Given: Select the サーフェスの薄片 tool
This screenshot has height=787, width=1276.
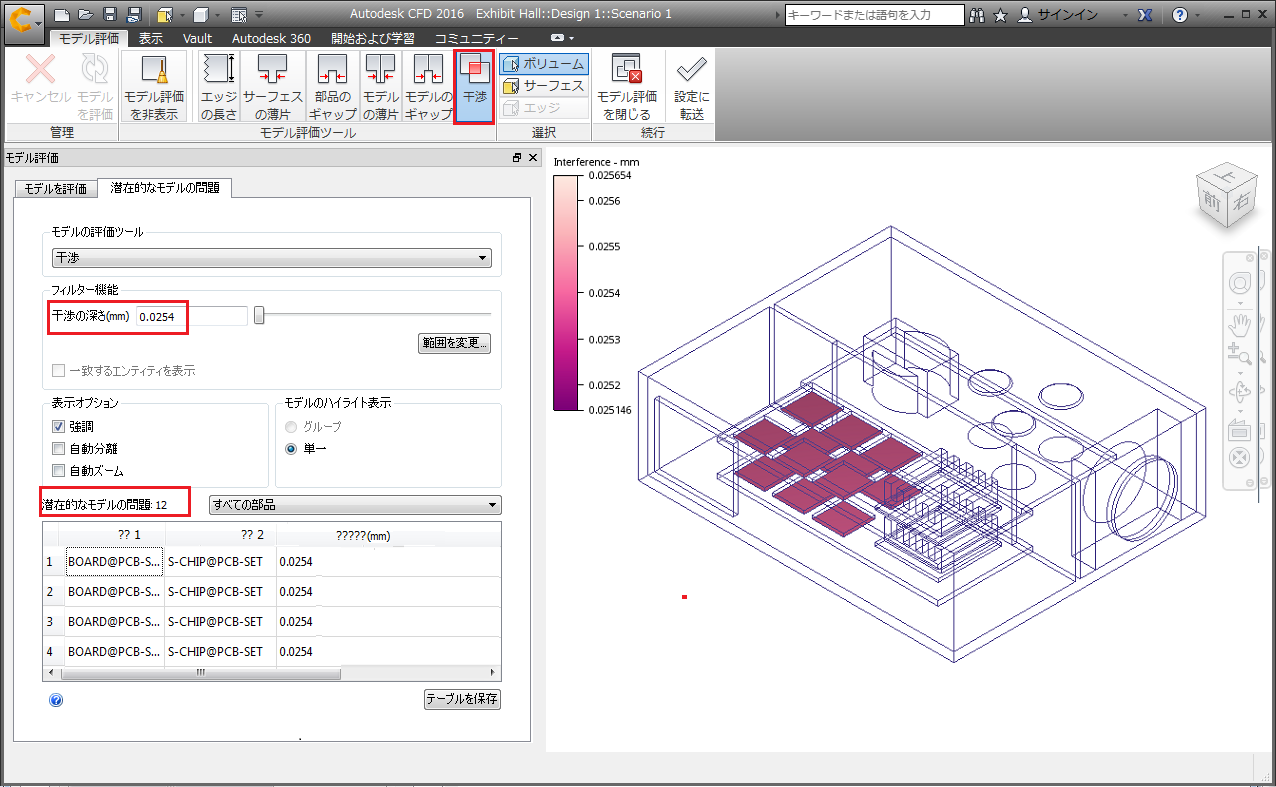Looking at the screenshot, I should (273, 87).
